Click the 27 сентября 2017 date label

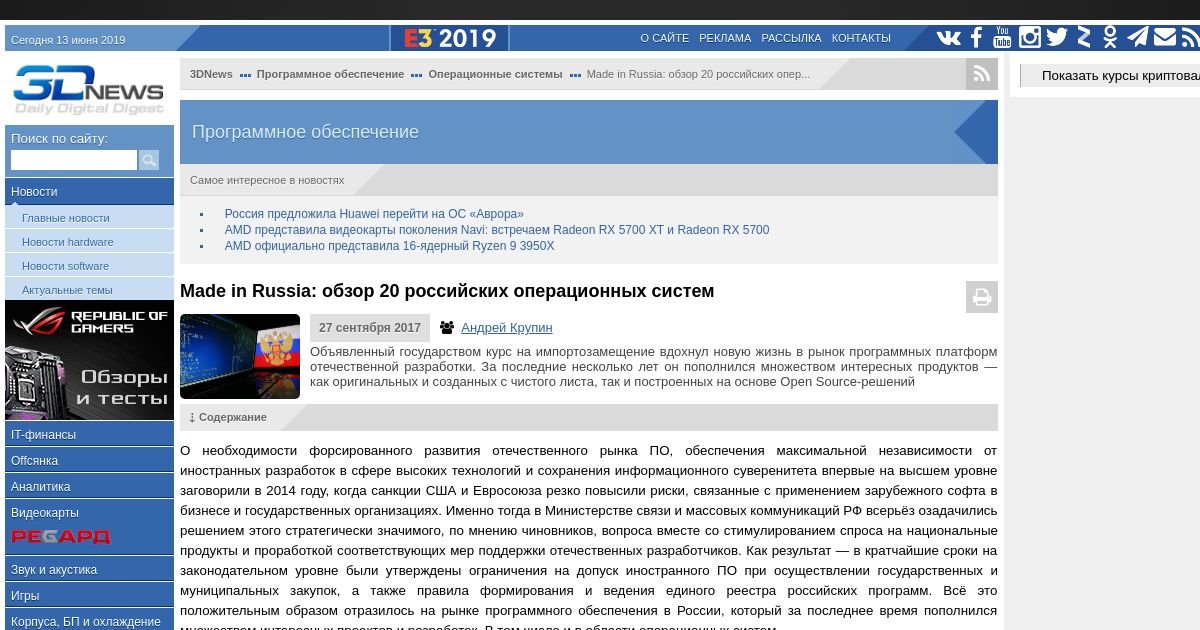[370, 328]
